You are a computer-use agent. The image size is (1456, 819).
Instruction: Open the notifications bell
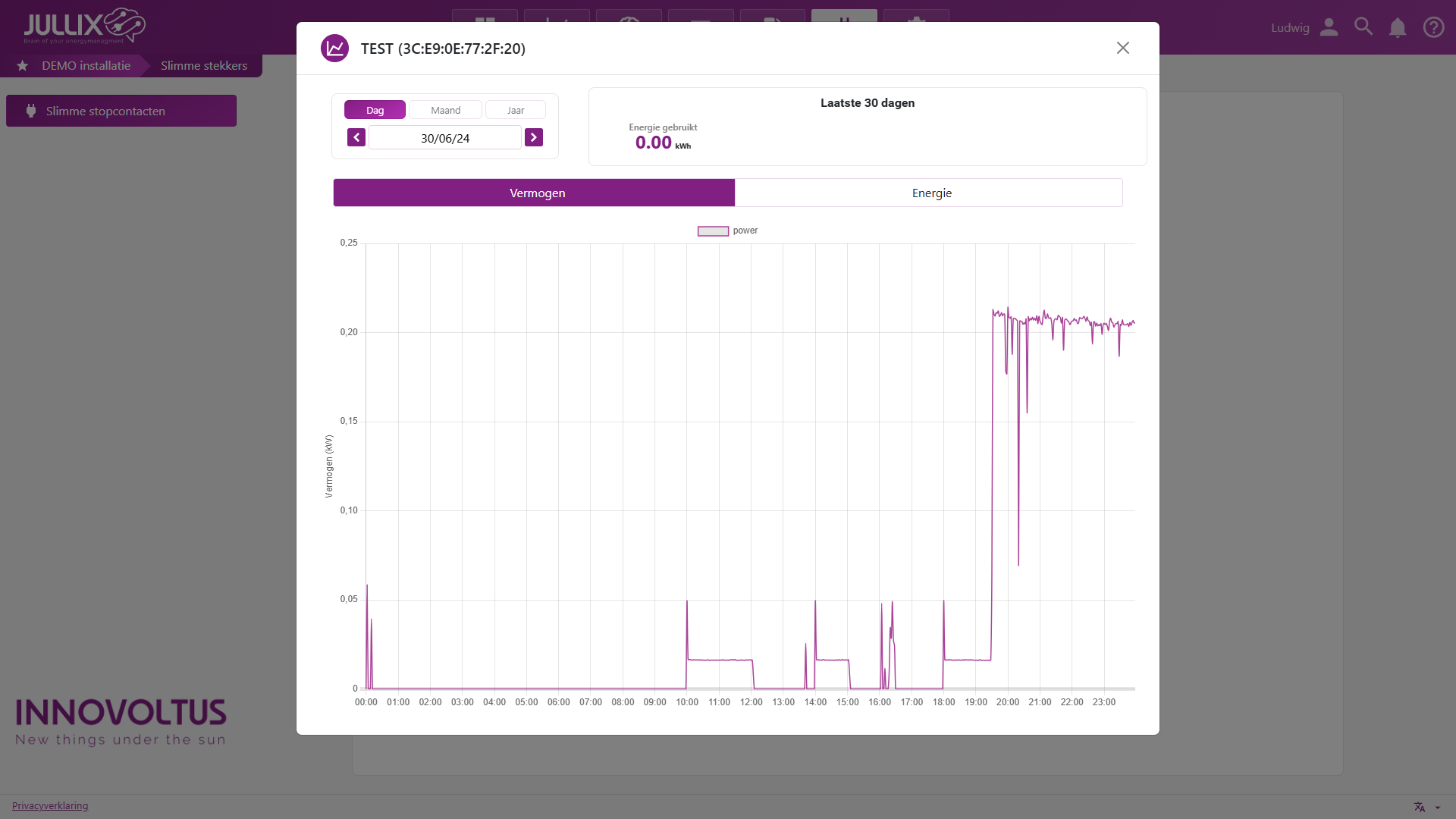[1398, 28]
